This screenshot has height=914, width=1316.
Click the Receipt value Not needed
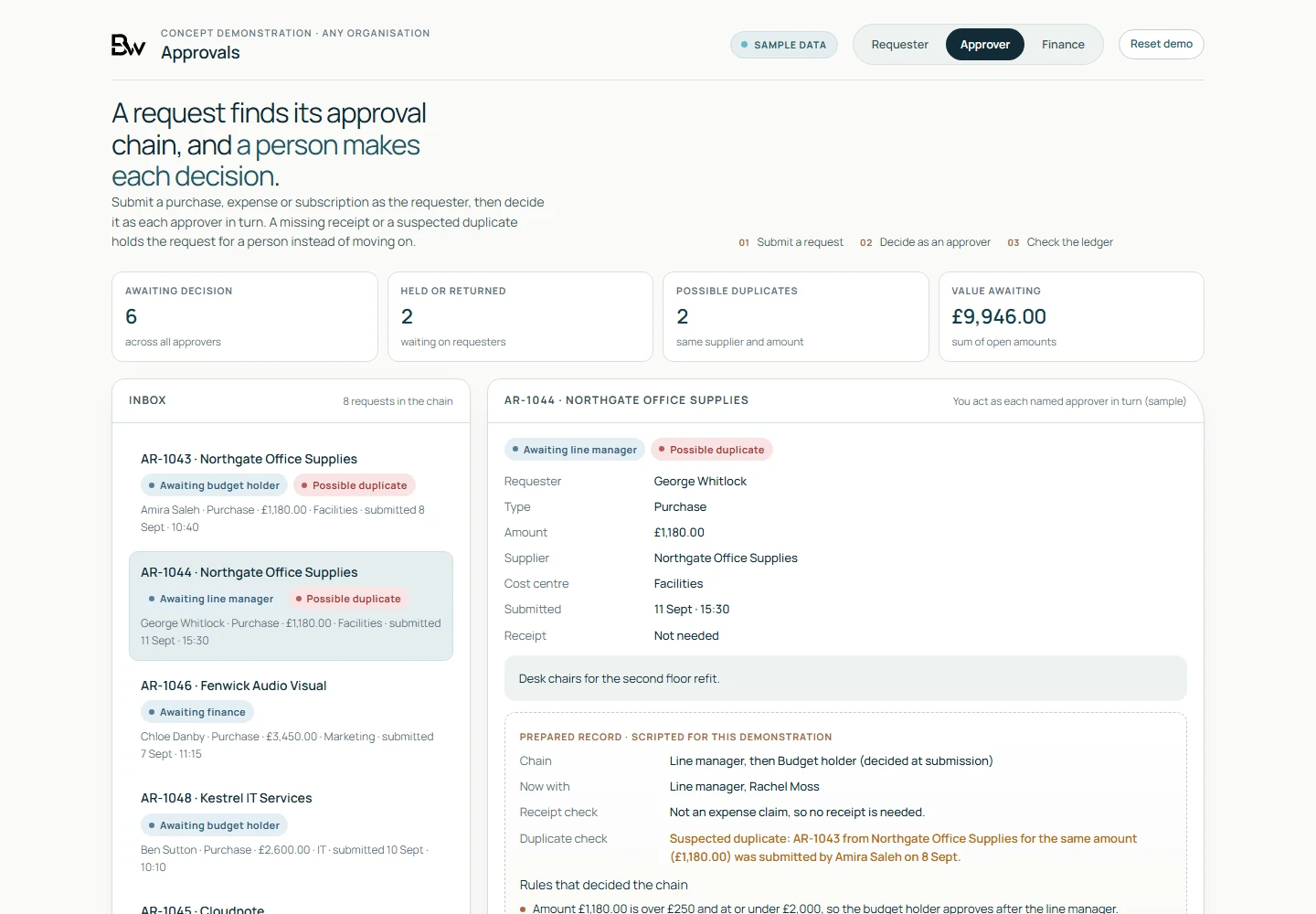686,636
